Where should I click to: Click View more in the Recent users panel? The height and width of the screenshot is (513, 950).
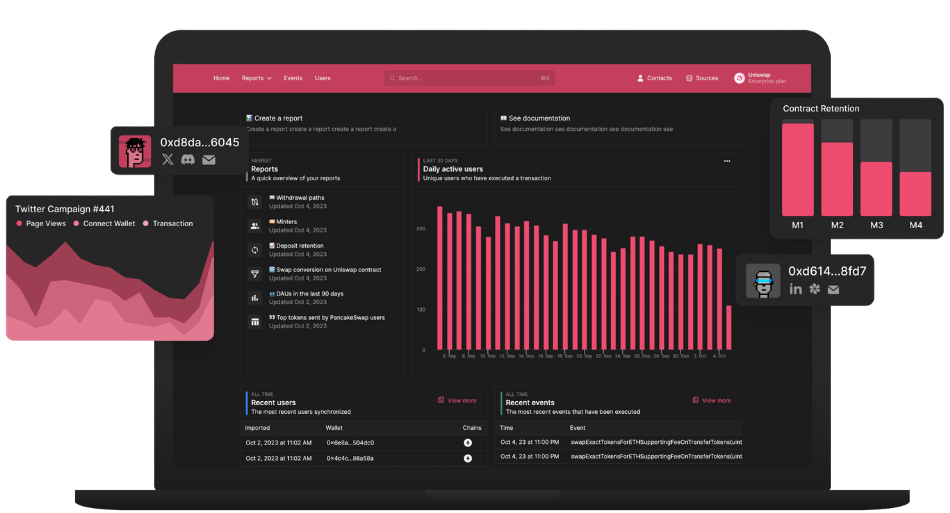tap(457, 400)
